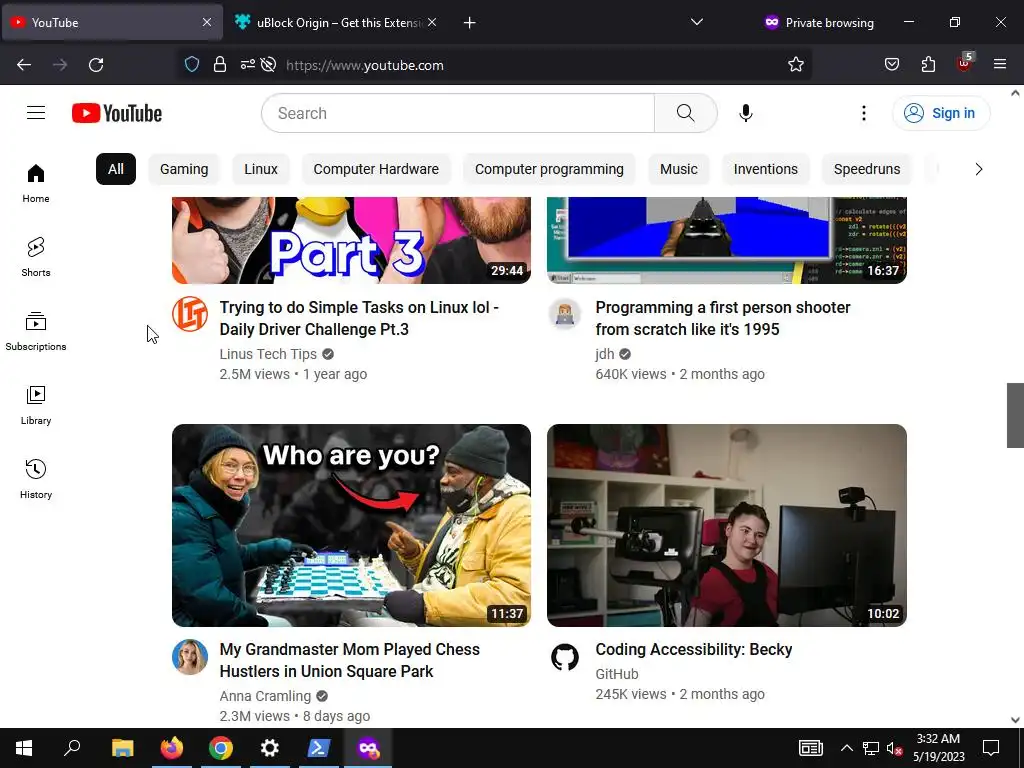The width and height of the screenshot is (1024, 768).
Task: Click the GitHub channel avatar
Action: coord(565,656)
